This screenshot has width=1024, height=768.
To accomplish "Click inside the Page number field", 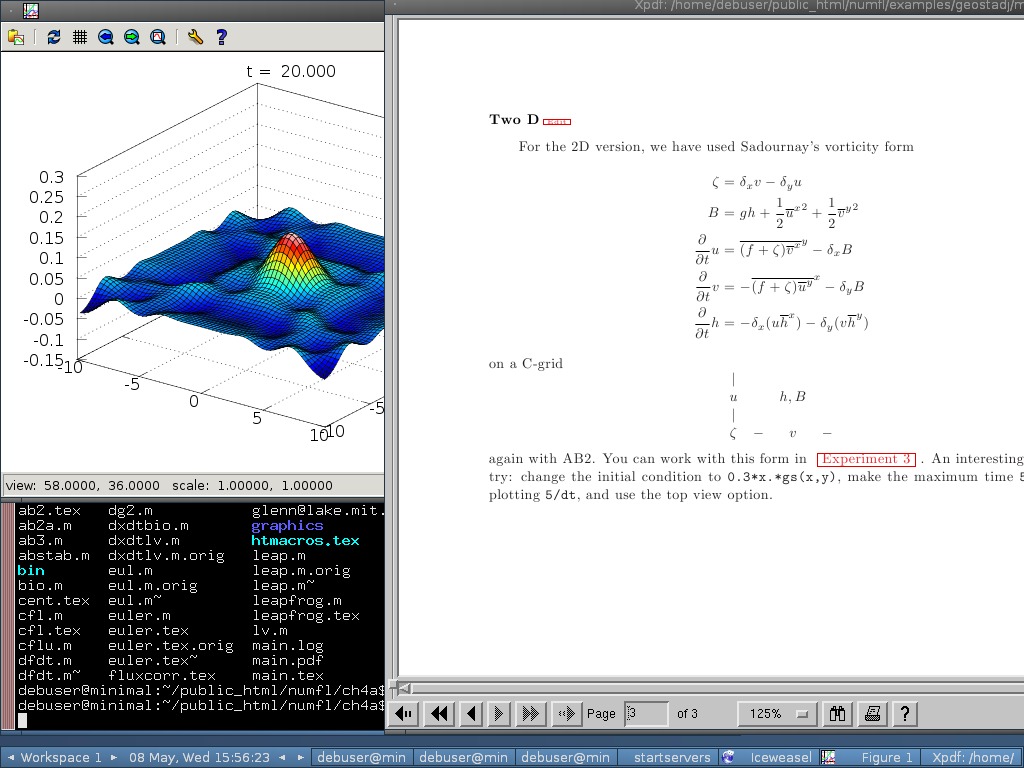I will pyautogui.click(x=646, y=713).
